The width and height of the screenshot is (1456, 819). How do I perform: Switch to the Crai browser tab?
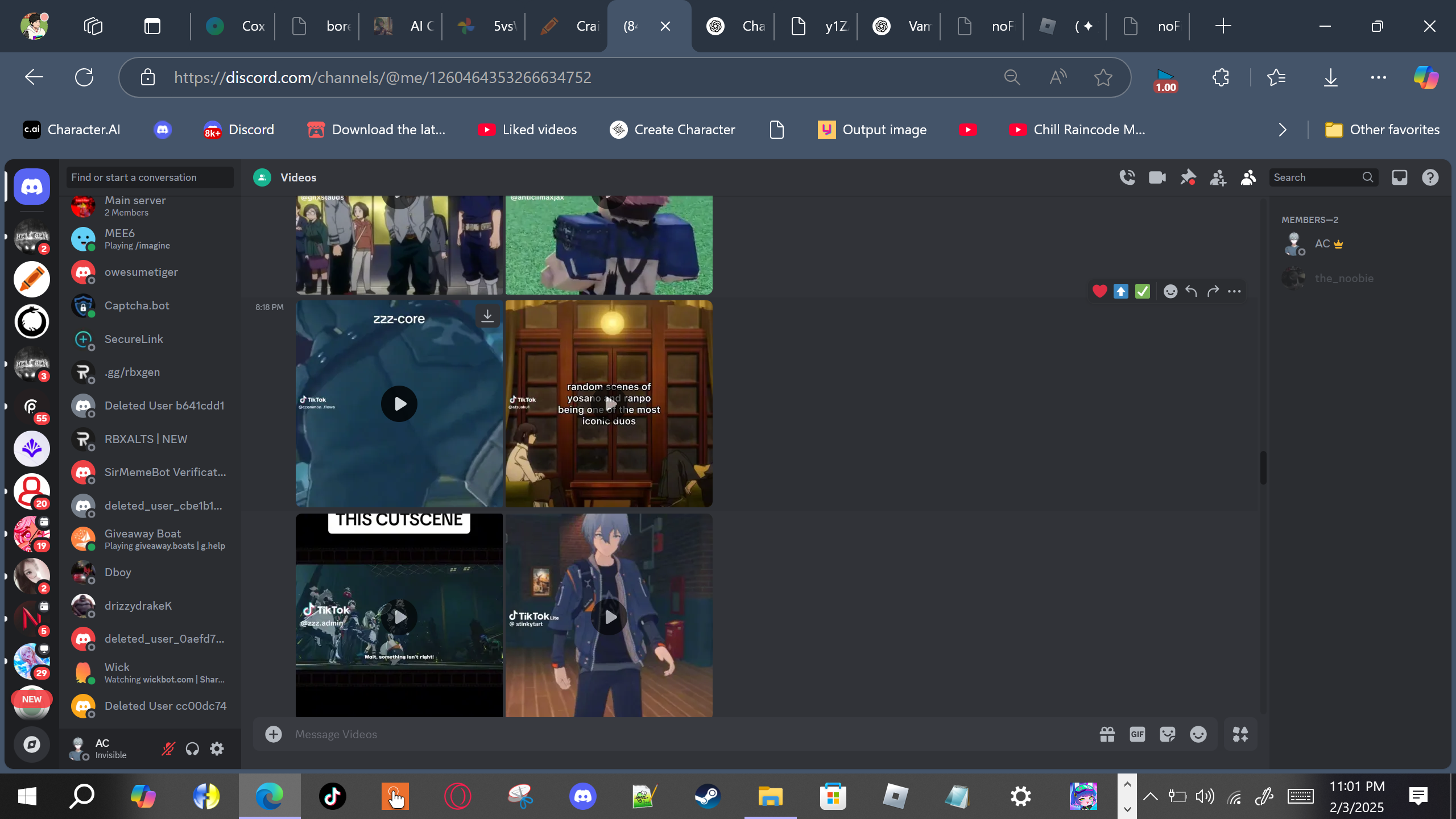click(567, 26)
